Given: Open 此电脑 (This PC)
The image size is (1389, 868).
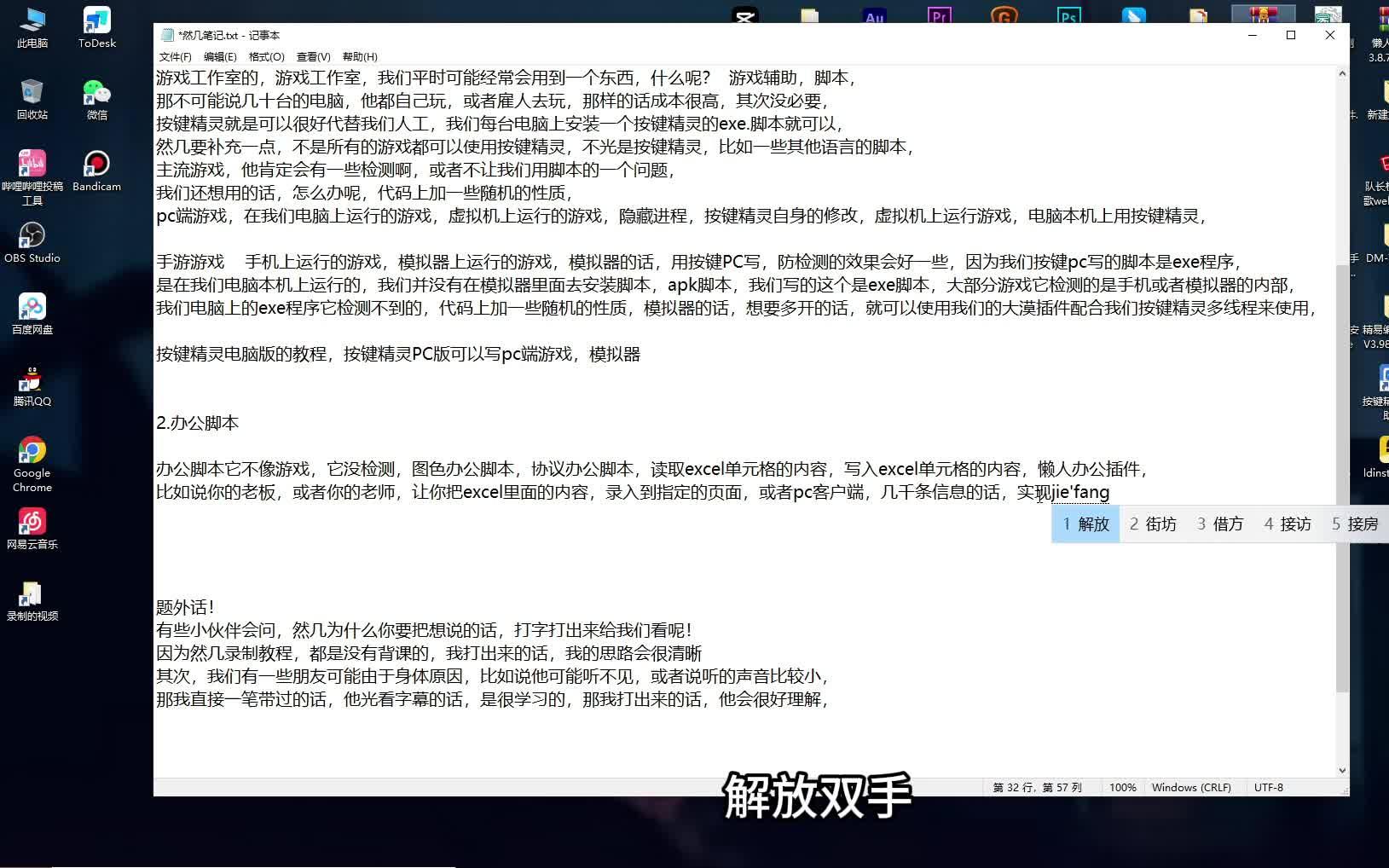Looking at the screenshot, I should (x=32, y=23).
